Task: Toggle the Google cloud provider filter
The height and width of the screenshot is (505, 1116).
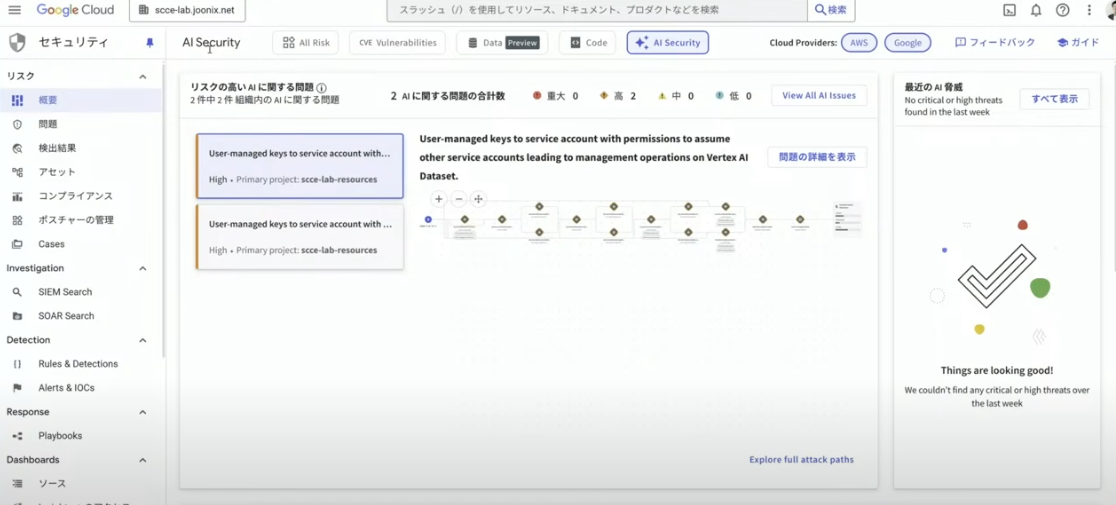Action: click(907, 43)
